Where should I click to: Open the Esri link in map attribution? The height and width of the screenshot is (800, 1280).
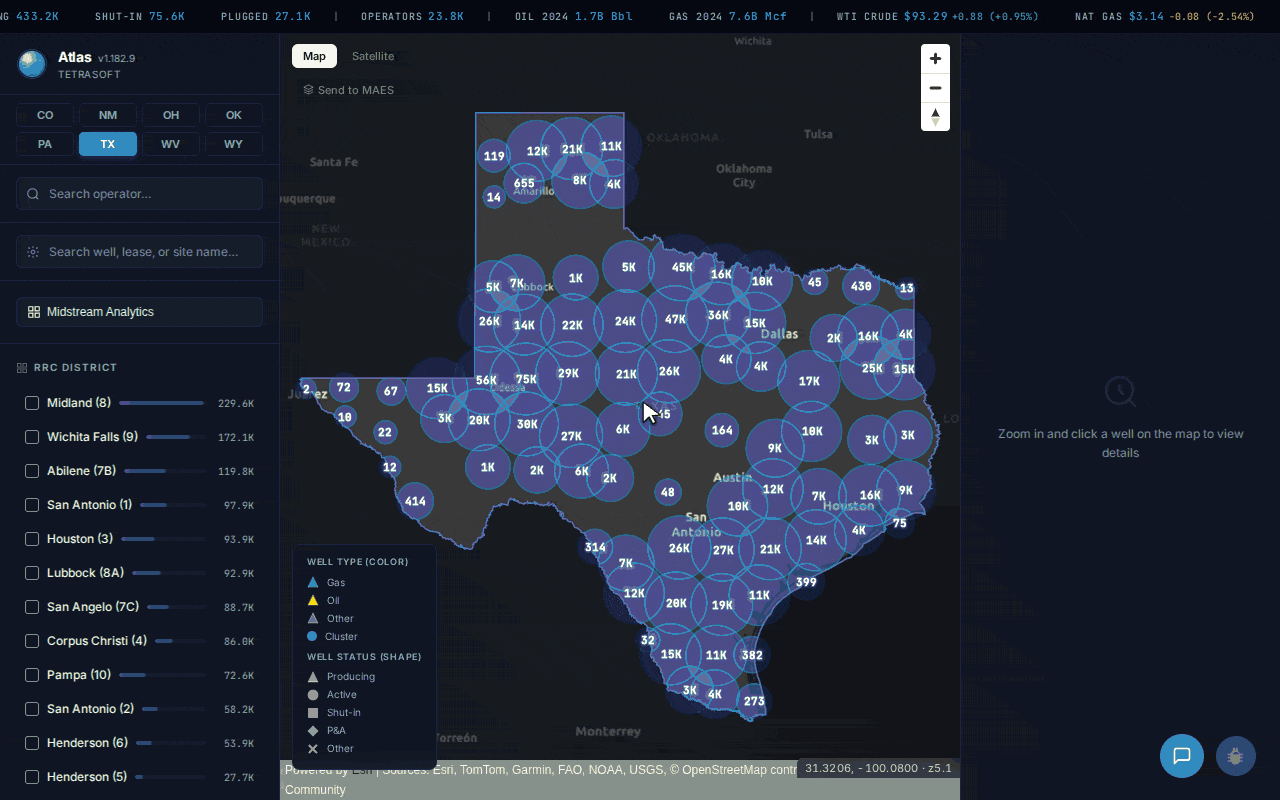(x=361, y=770)
